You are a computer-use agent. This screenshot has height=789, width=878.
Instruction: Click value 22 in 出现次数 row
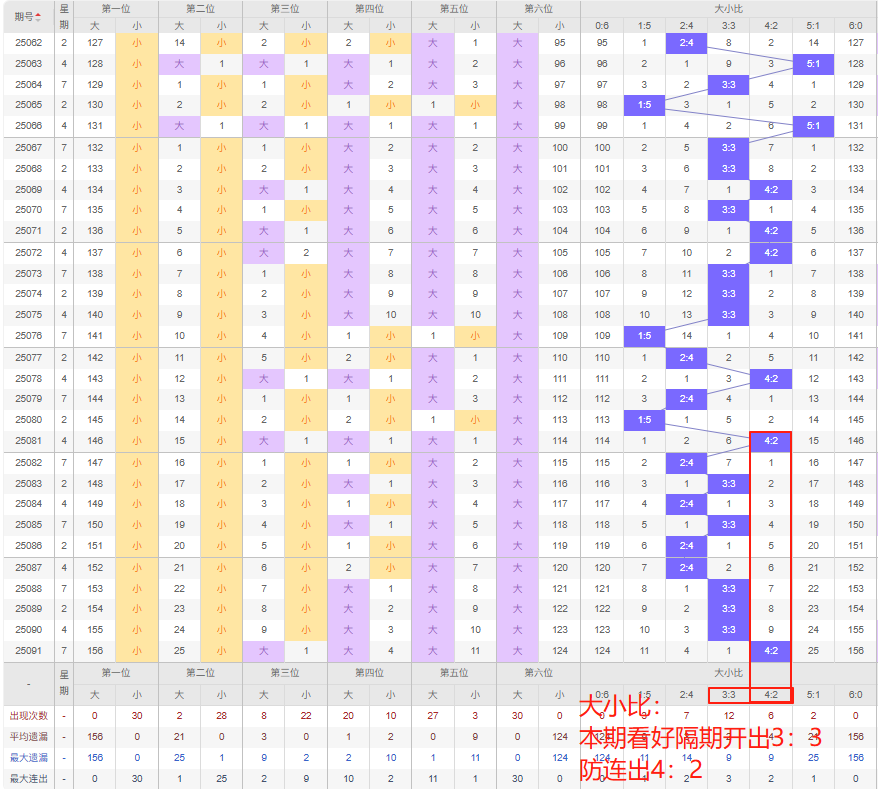(306, 716)
